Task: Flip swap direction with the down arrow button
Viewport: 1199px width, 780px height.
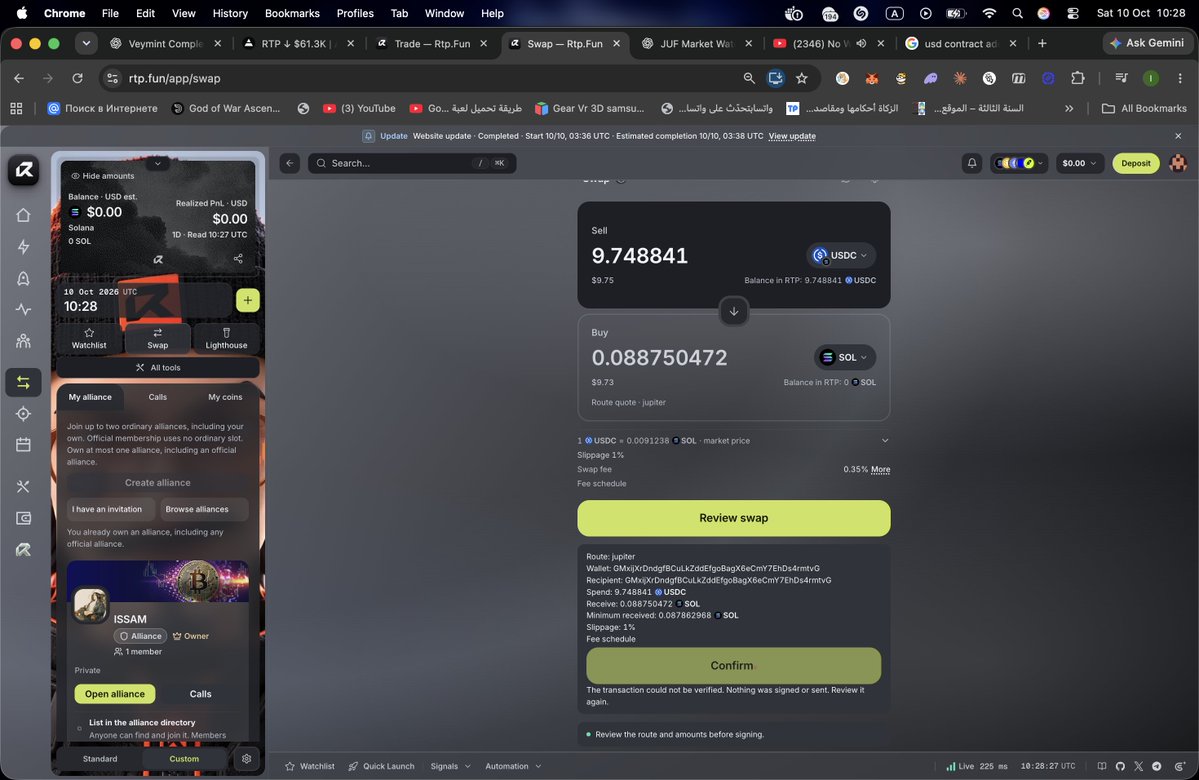Action: point(733,311)
